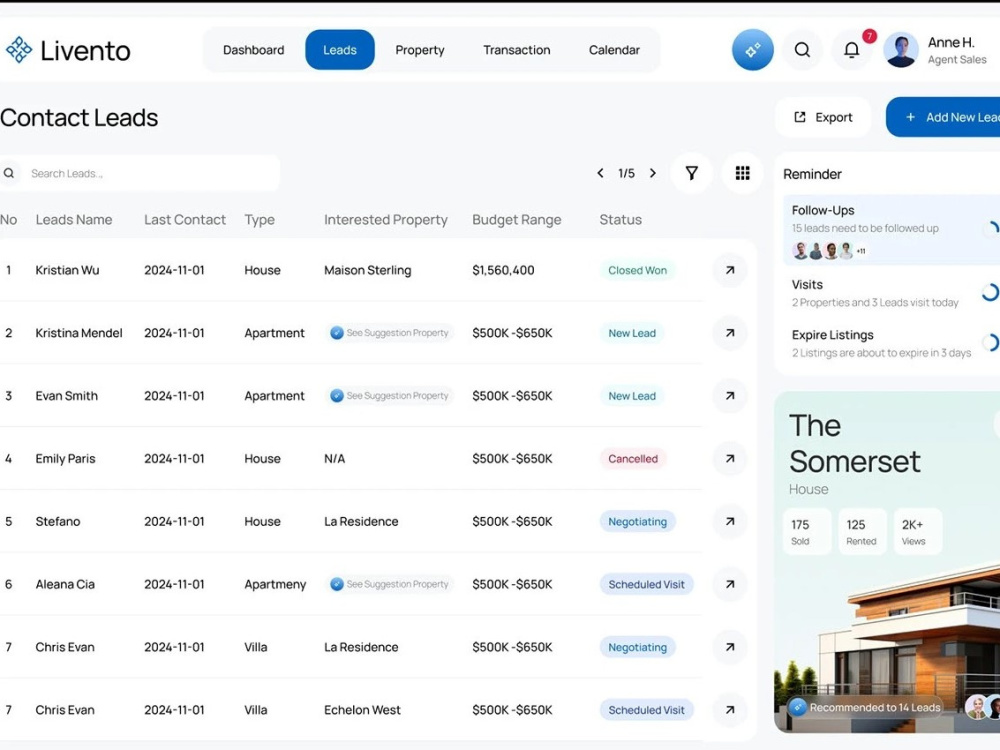Open Kristina Mendel lead detail arrow
The width and height of the screenshot is (1000, 750).
coord(730,333)
